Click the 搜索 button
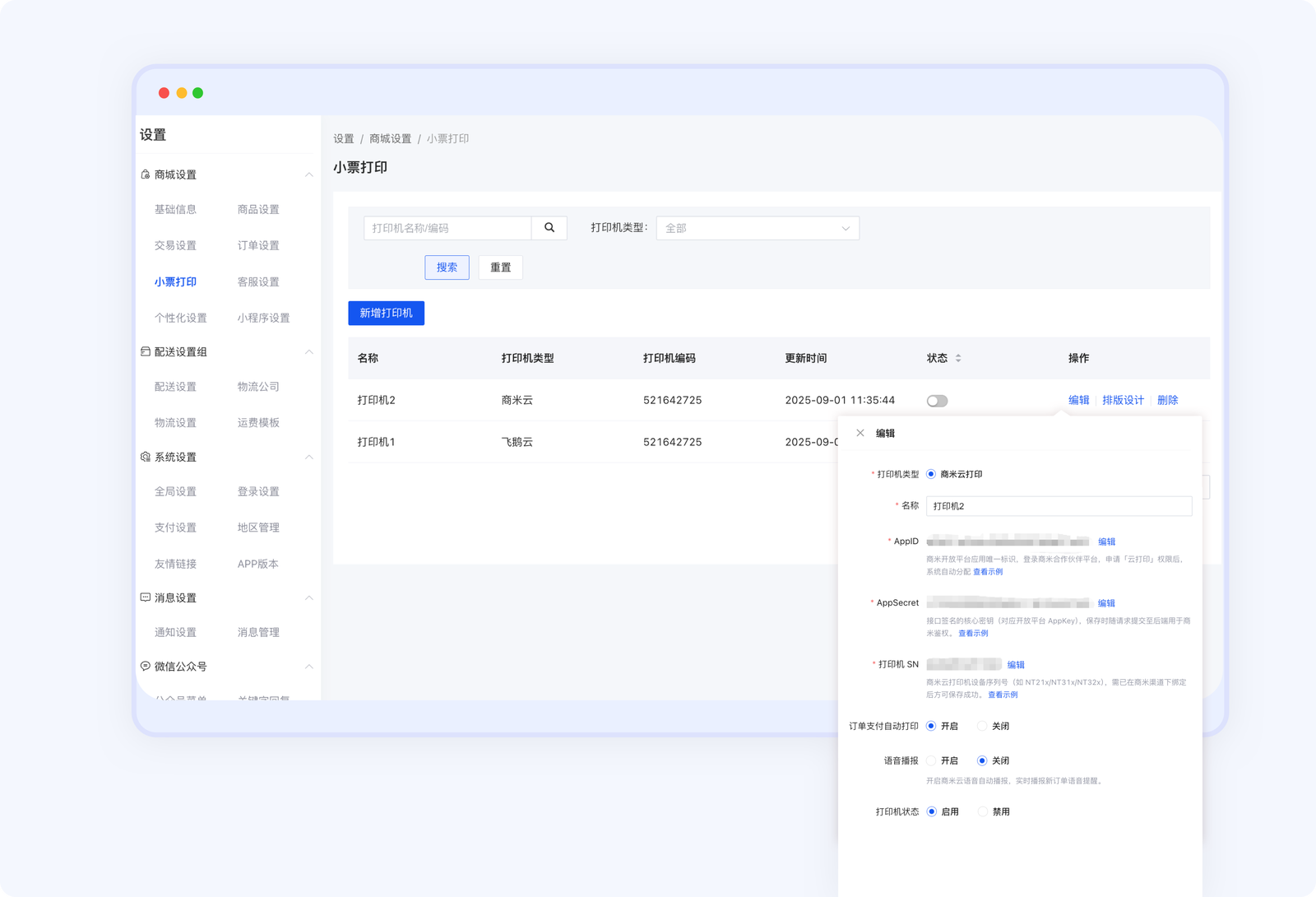The height and width of the screenshot is (897, 1316). coord(447,267)
